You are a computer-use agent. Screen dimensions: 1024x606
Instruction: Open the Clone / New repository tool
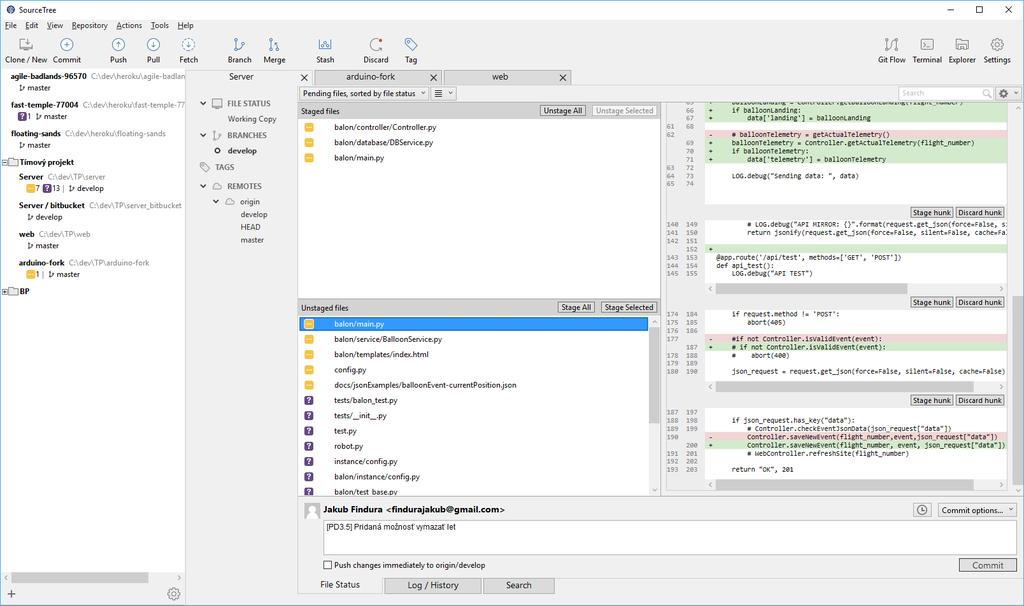[x=25, y=50]
